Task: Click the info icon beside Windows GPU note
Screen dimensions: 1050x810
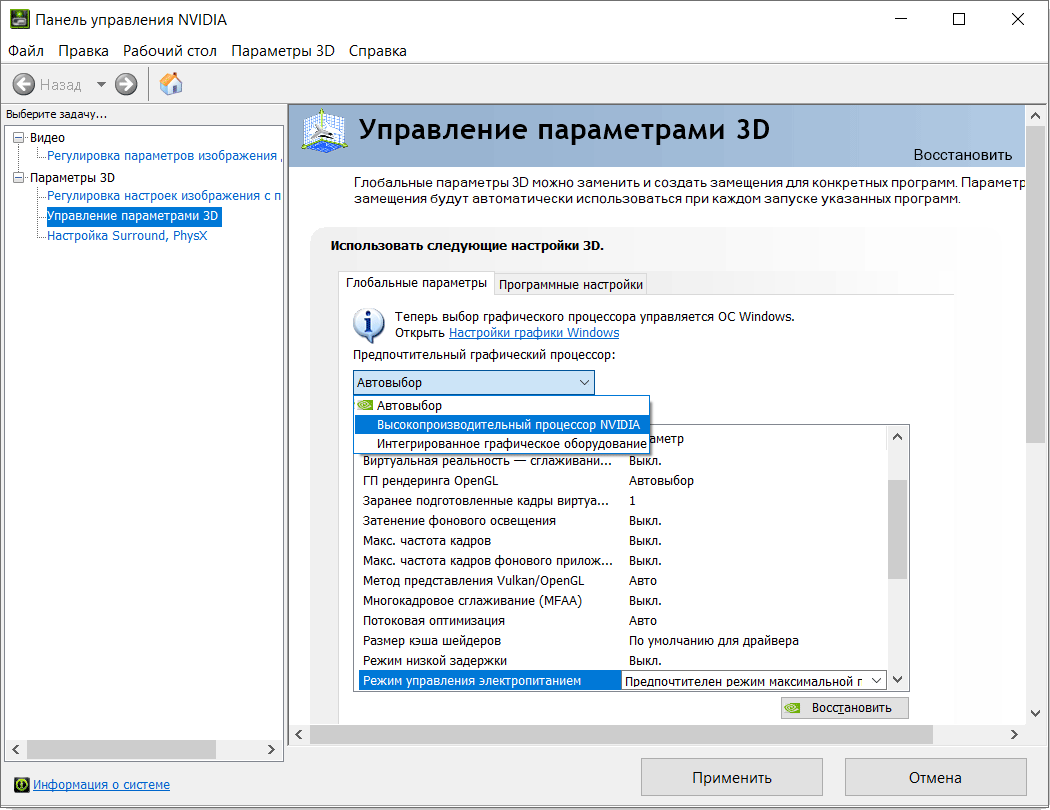Action: 368,325
